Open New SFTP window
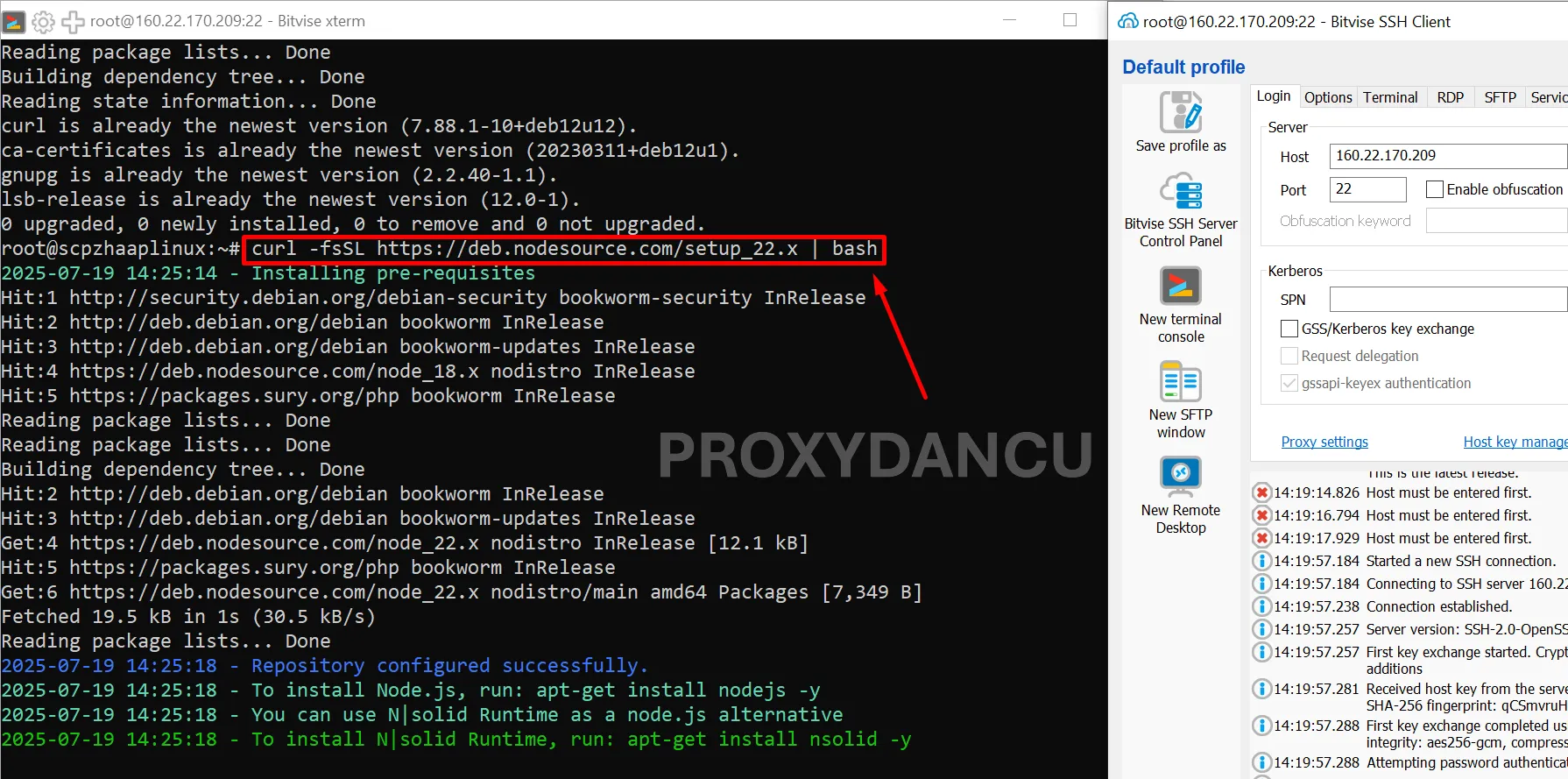 point(1180,400)
